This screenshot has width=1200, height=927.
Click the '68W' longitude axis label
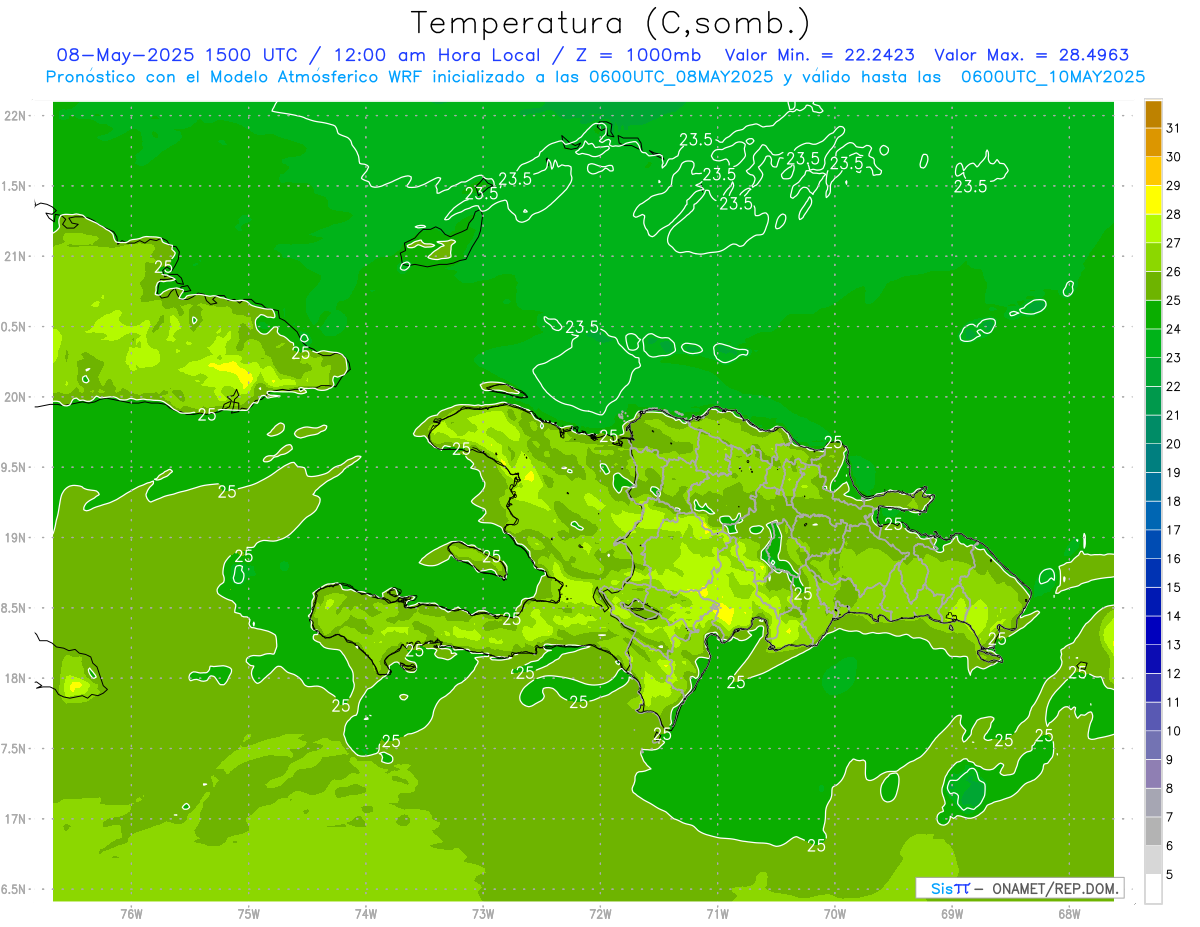1068,913
